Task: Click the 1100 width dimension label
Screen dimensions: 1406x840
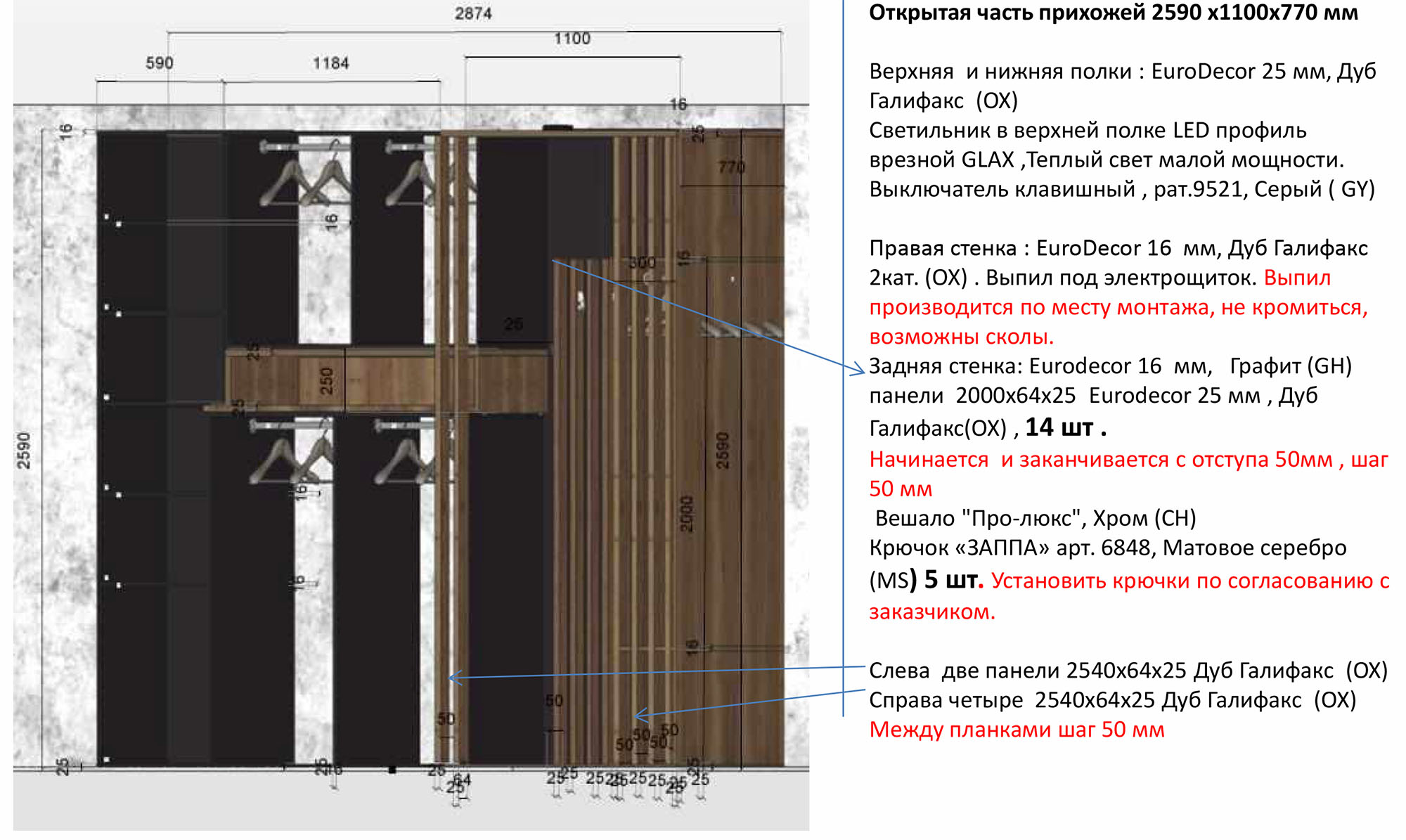Action: pos(572,39)
